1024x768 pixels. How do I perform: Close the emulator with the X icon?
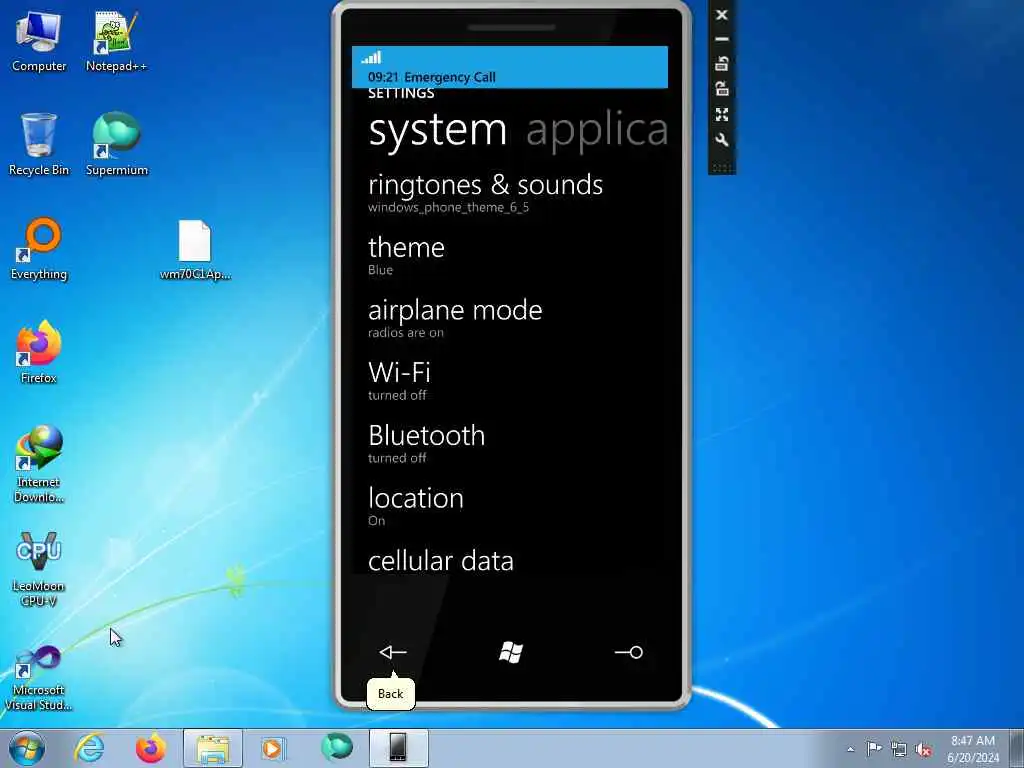(722, 14)
